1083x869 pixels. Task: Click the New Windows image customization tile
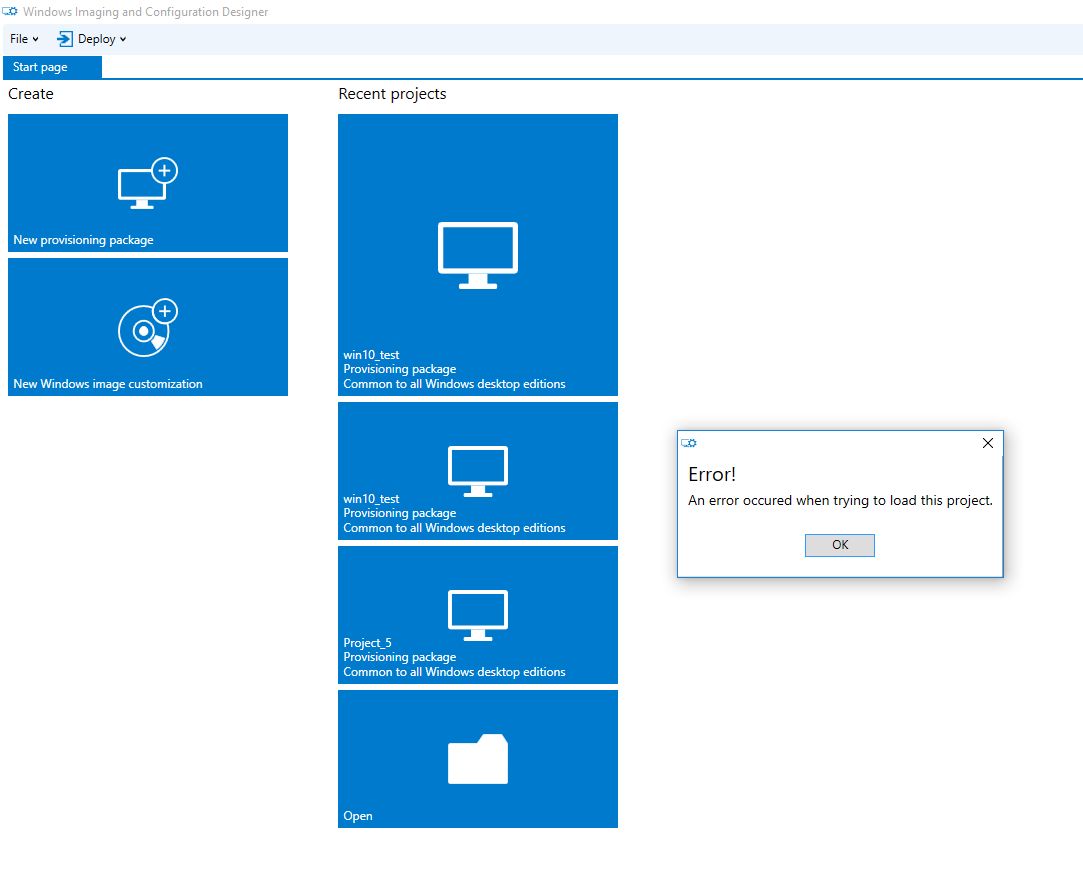[x=148, y=327]
